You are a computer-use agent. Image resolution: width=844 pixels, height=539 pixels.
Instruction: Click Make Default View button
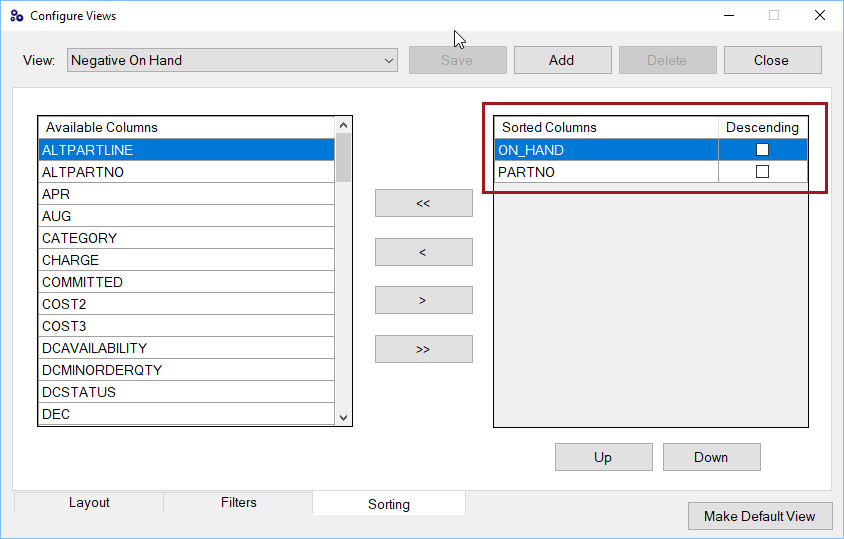760,516
